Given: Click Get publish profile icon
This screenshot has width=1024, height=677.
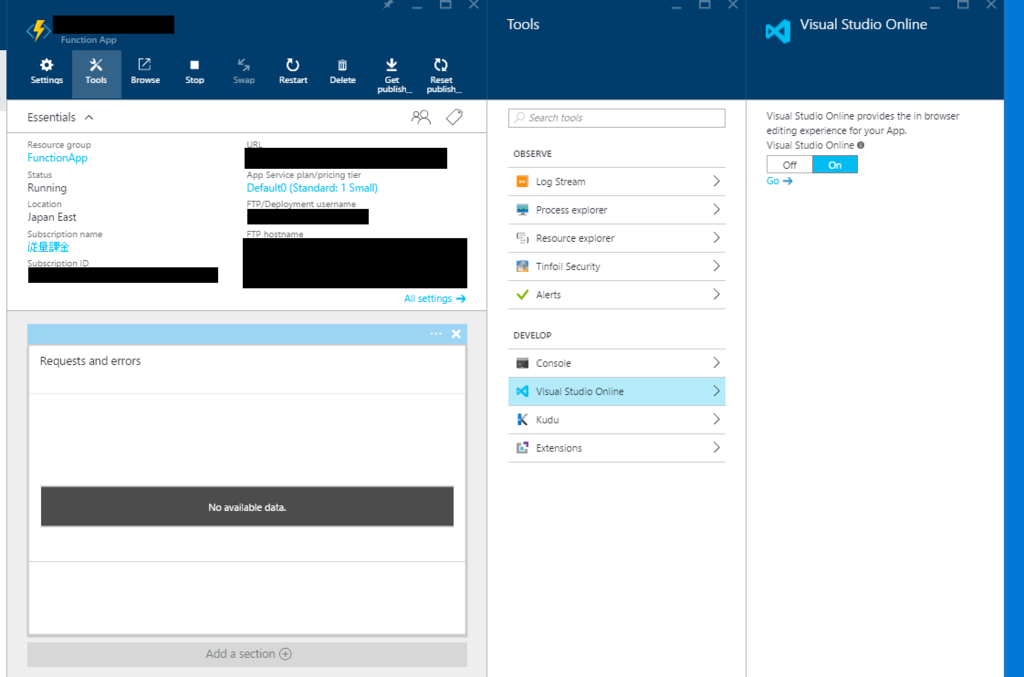Looking at the screenshot, I should click(x=391, y=65).
